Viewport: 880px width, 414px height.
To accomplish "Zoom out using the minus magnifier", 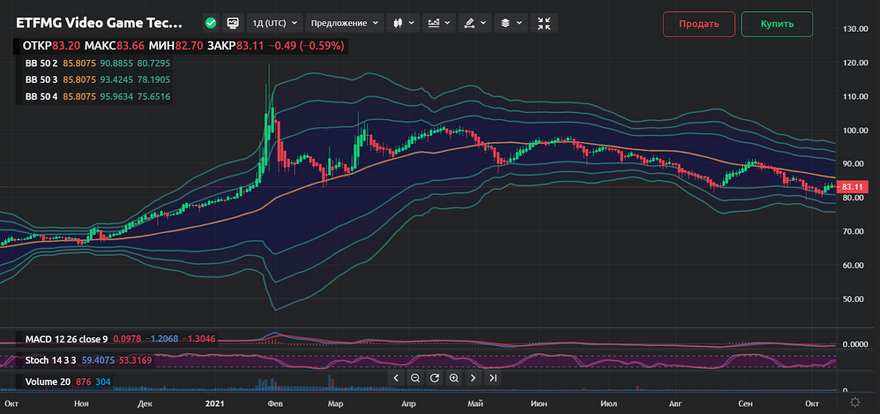I will (415, 378).
